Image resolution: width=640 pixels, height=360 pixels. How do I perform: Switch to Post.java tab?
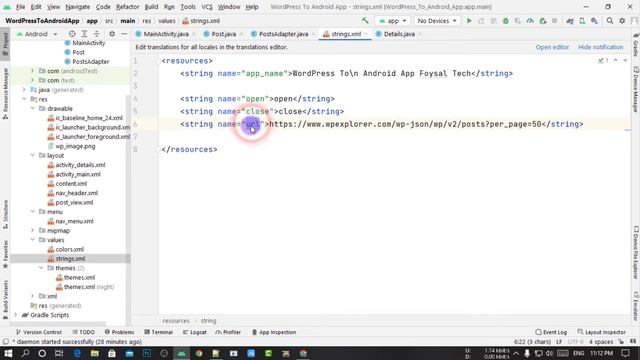click(223, 34)
